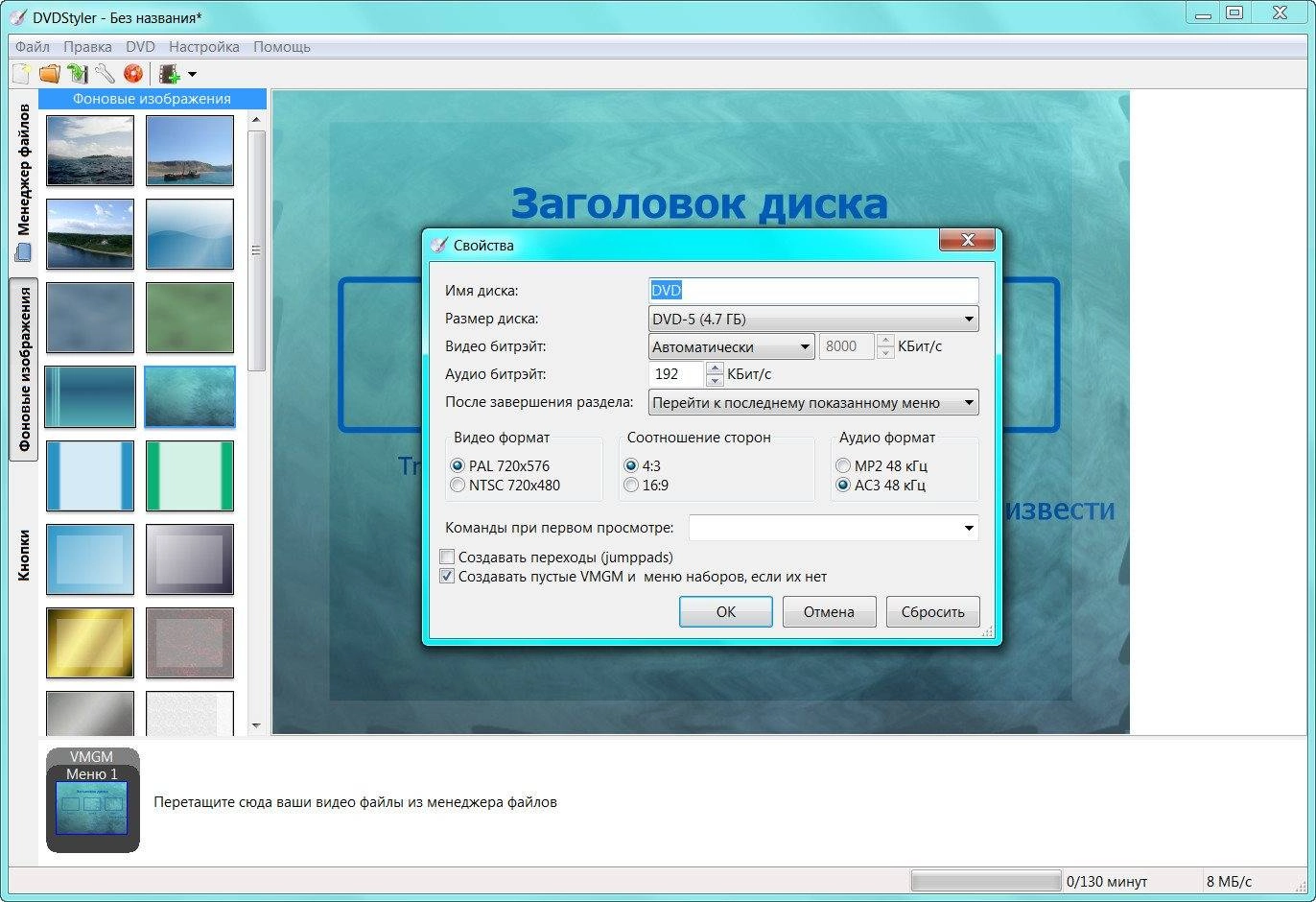Expand the Add file toolbar dropdown arrow
1316x902 pixels.
192,74
